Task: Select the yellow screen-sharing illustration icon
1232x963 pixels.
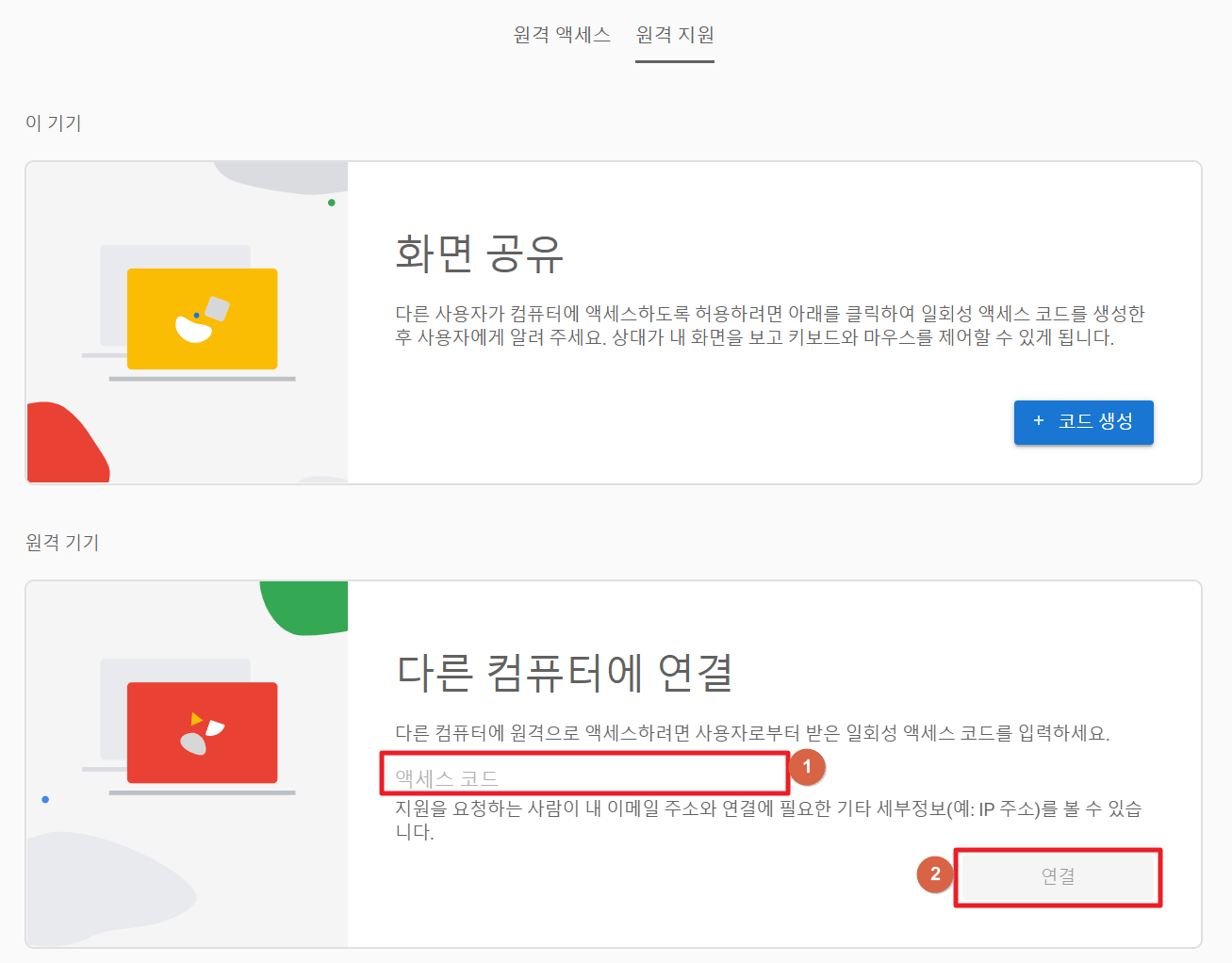Action: tap(204, 318)
